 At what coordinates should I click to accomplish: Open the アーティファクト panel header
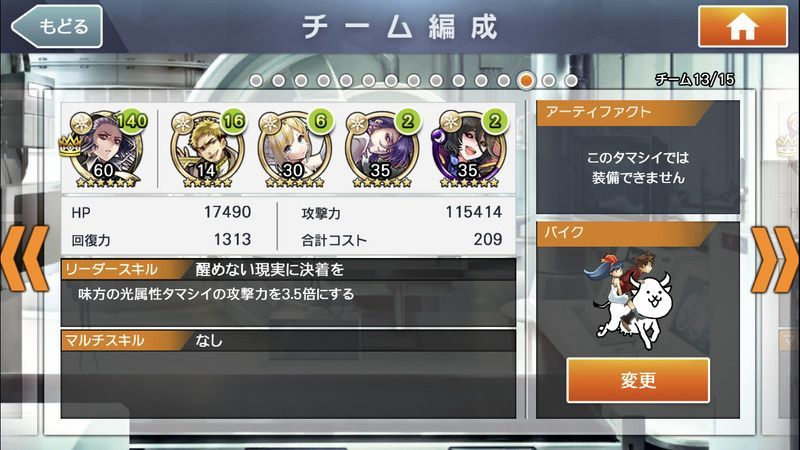(624, 113)
